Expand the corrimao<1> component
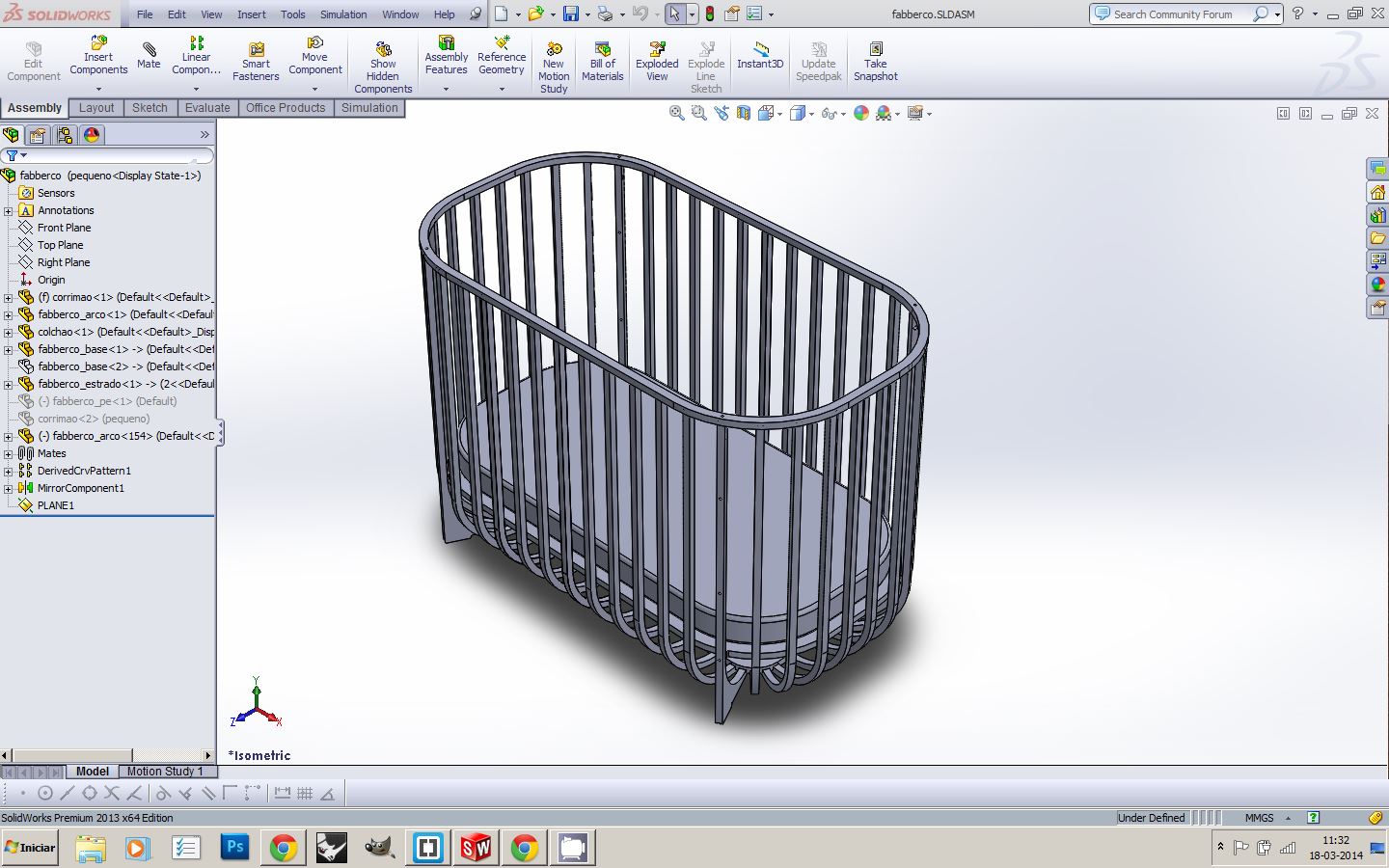1389x868 pixels. [x=9, y=297]
